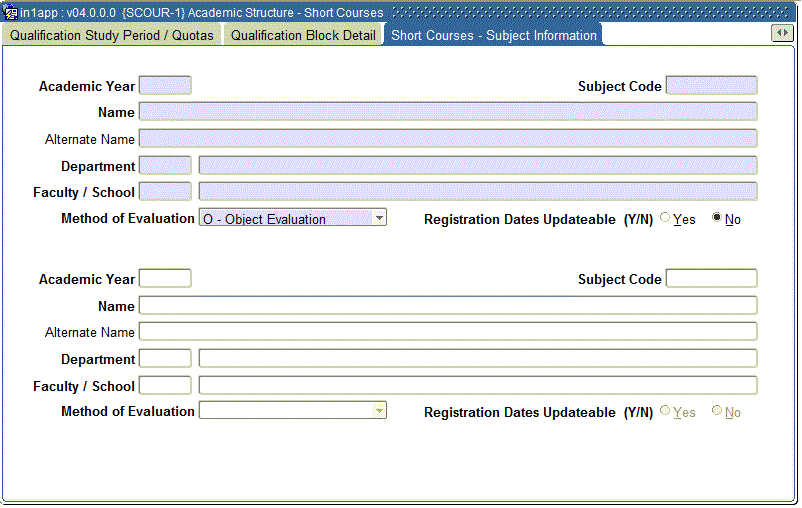Switch to Qualification Study Period / Quotas tab
Screen dimensions: 802x508
pyautogui.click(x=112, y=35)
